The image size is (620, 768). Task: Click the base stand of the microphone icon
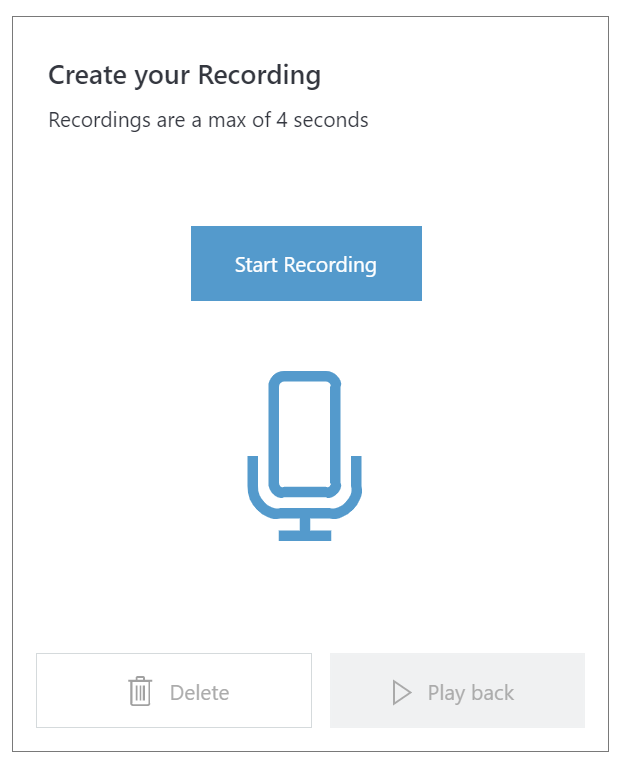pos(305,535)
